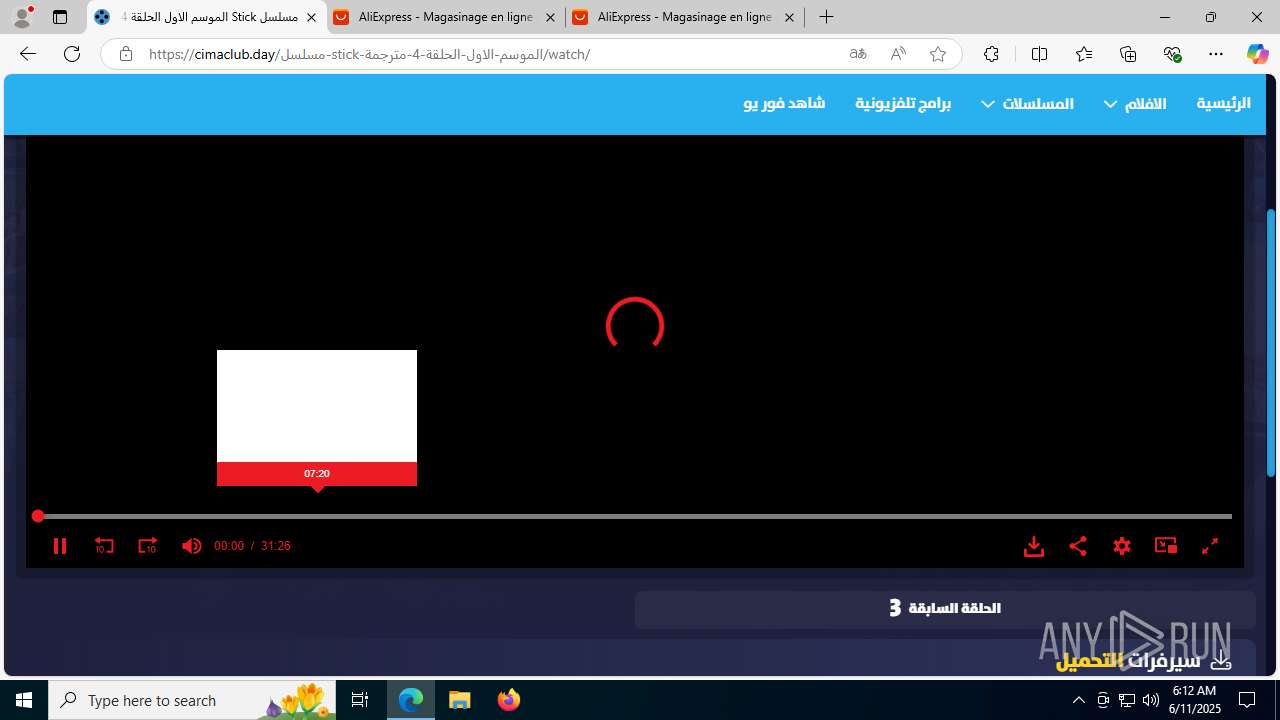The width and height of the screenshot is (1280, 720).
Task: Toggle picture-in-picture mode
Action: click(x=1166, y=546)
